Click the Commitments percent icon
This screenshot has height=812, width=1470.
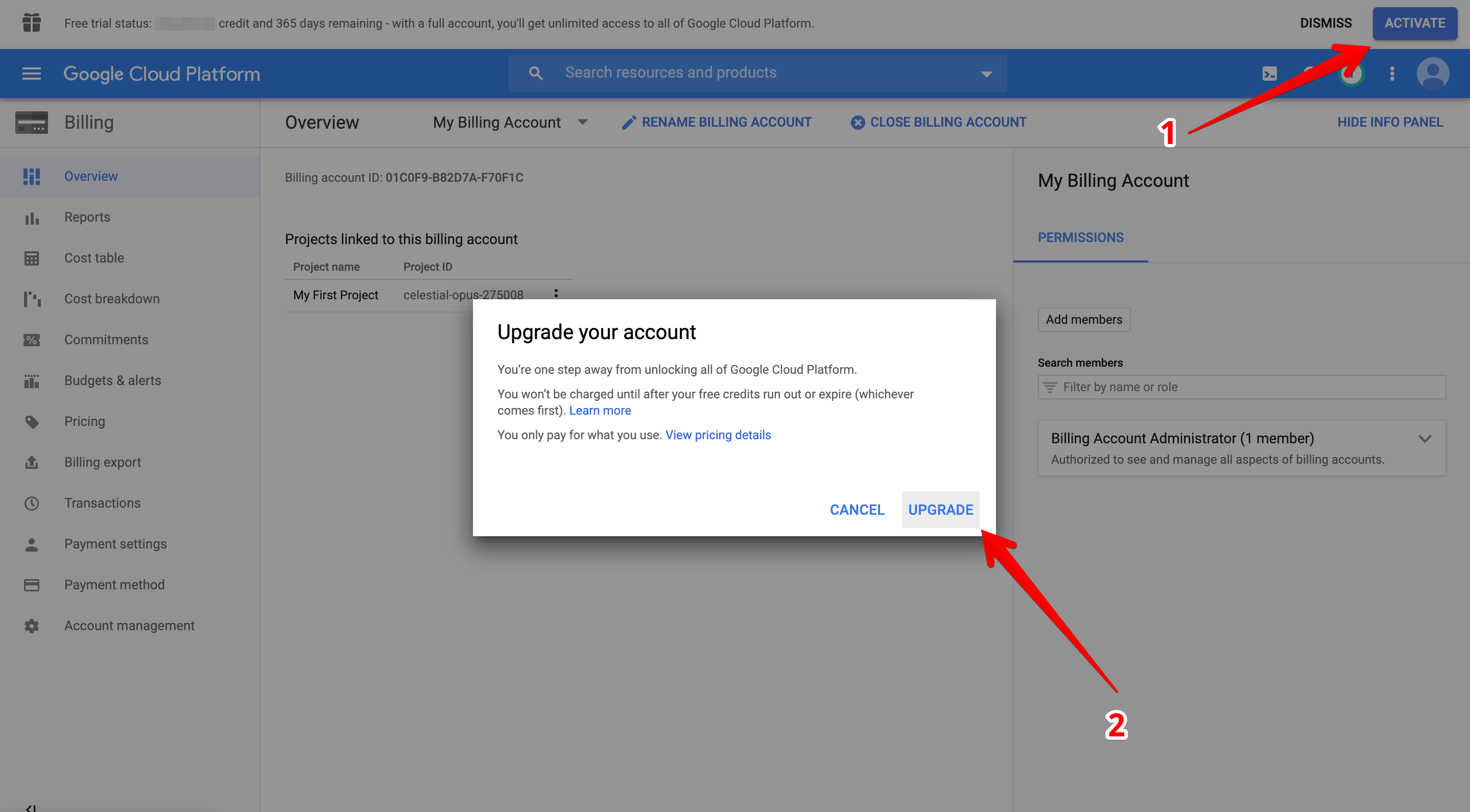point(31,340)
